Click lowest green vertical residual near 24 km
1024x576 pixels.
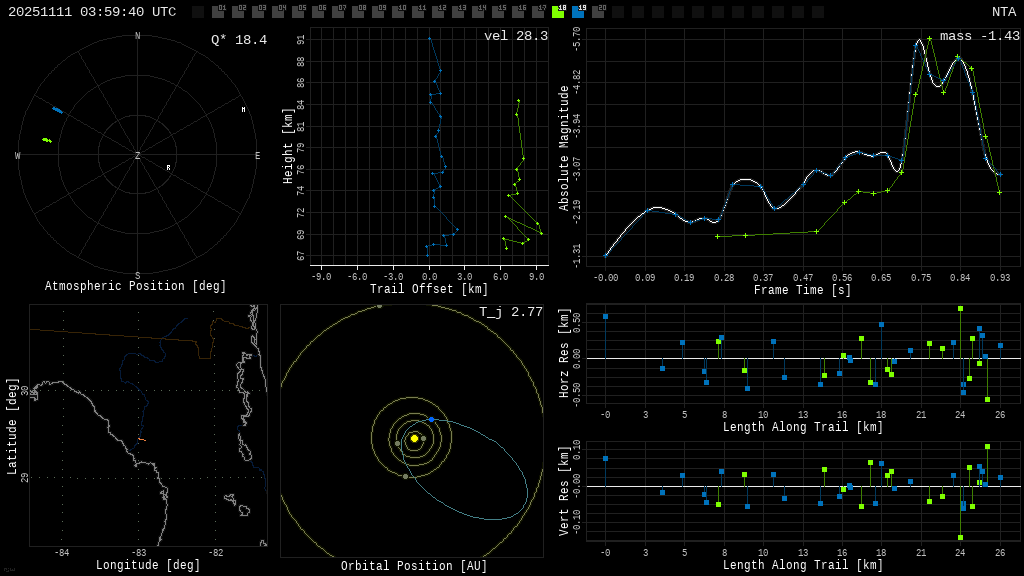click(960, 537)
